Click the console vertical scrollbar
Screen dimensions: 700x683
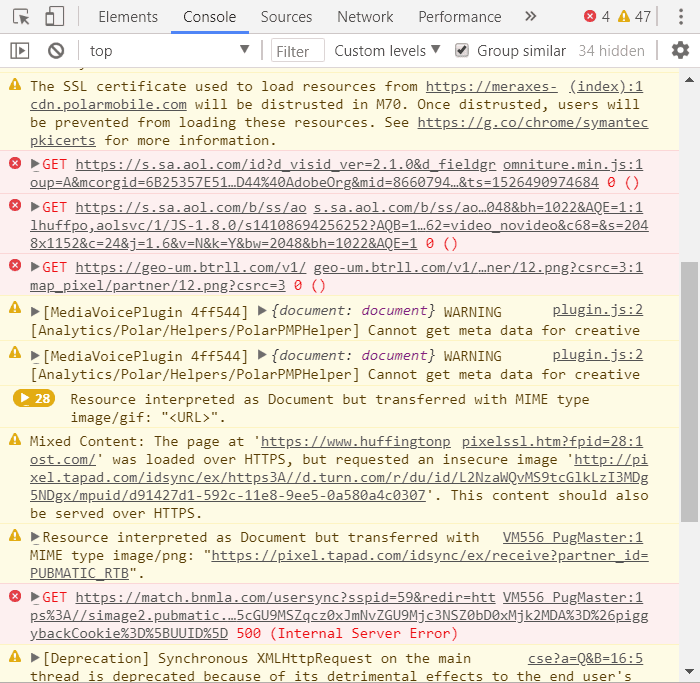click(x=689, y=390)
